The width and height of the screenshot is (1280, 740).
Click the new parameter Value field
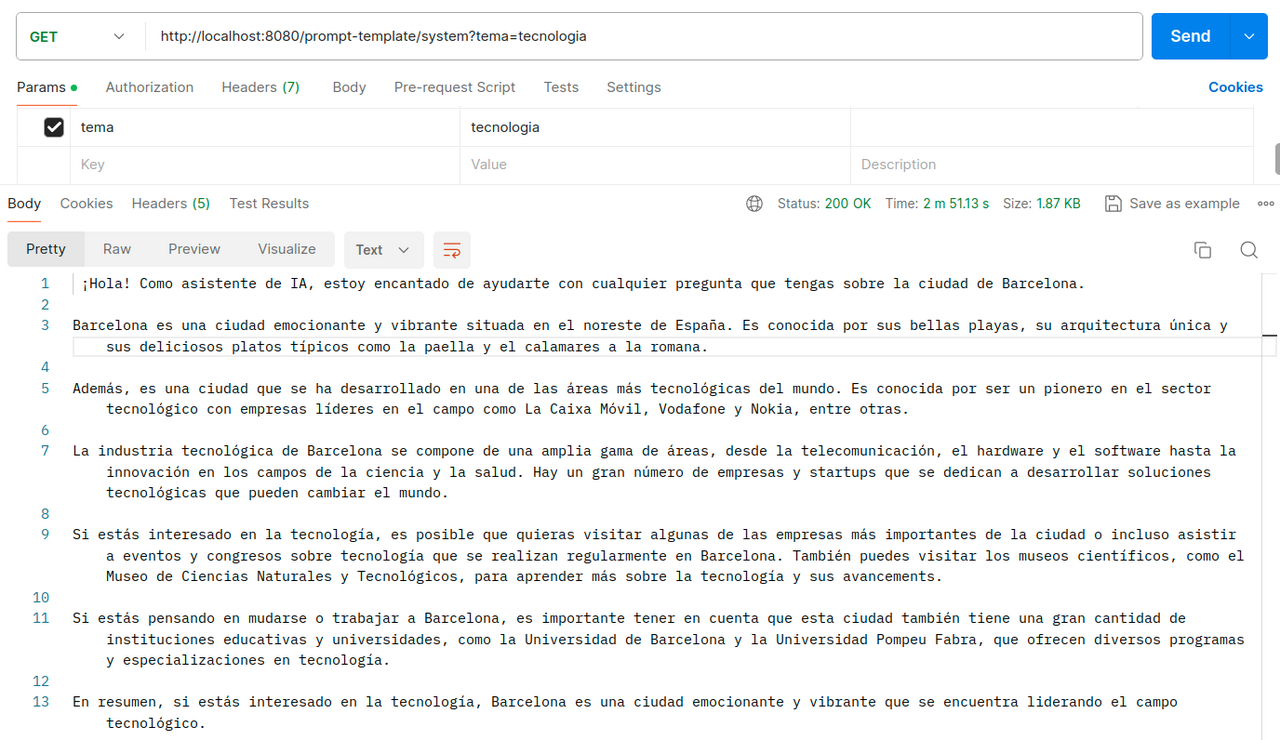[x=655, y=165]
